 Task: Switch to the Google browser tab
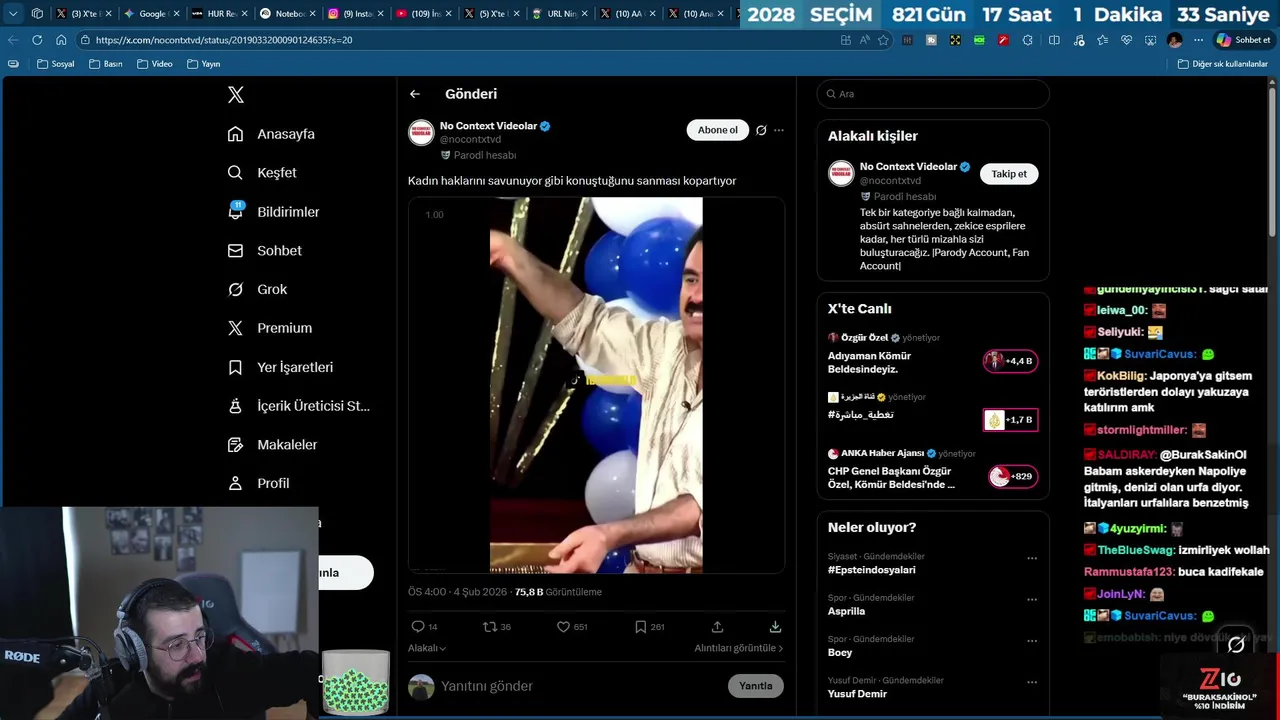point(152,14)
